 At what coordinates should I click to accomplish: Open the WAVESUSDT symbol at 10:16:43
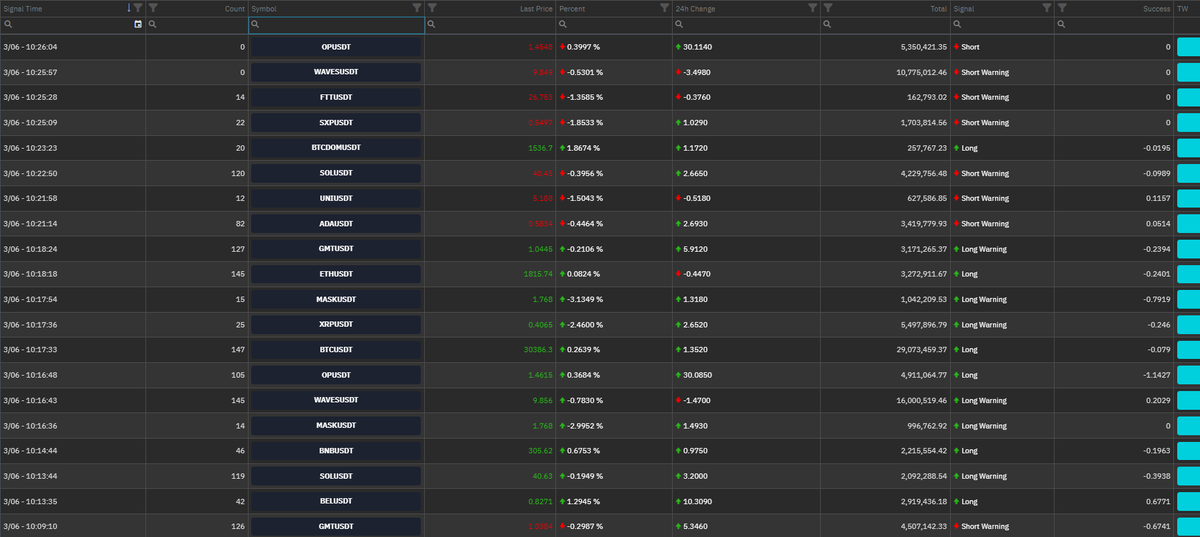[336, 400]
